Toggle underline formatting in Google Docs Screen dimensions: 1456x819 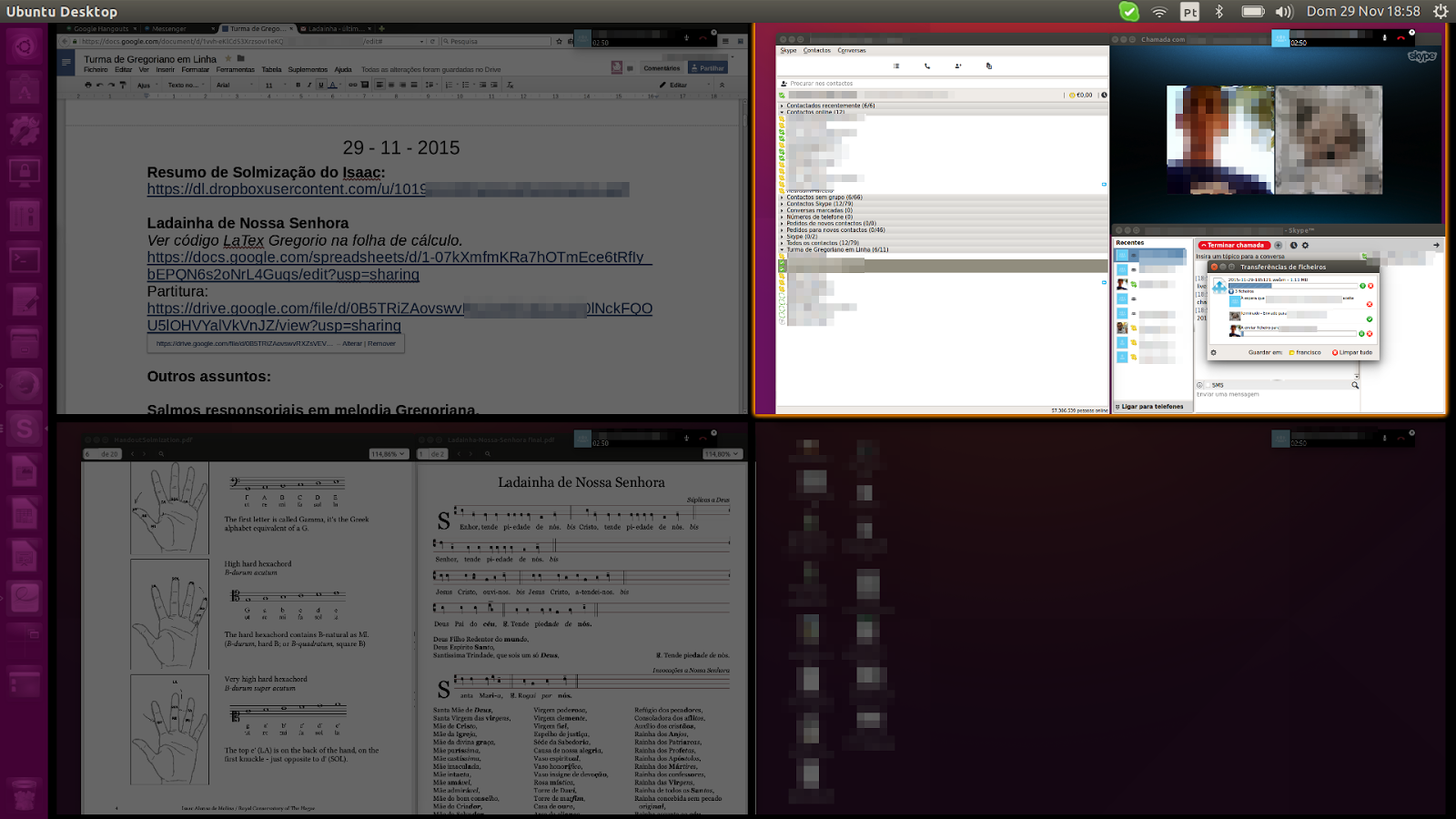click(x=320, y=85)
